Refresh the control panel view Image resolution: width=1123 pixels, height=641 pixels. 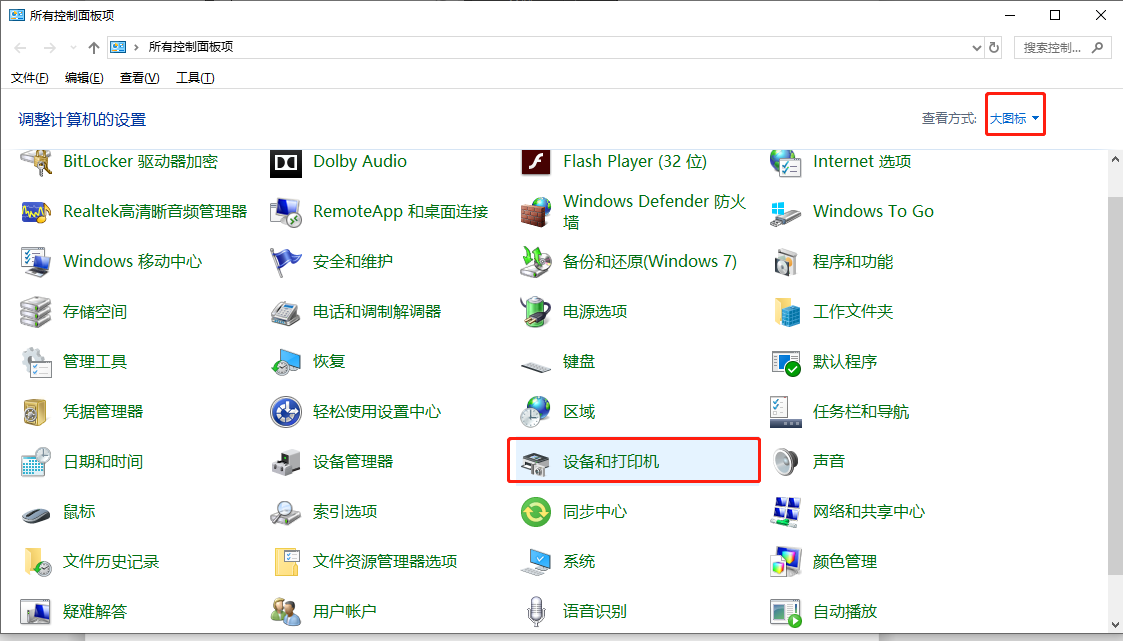994,48
